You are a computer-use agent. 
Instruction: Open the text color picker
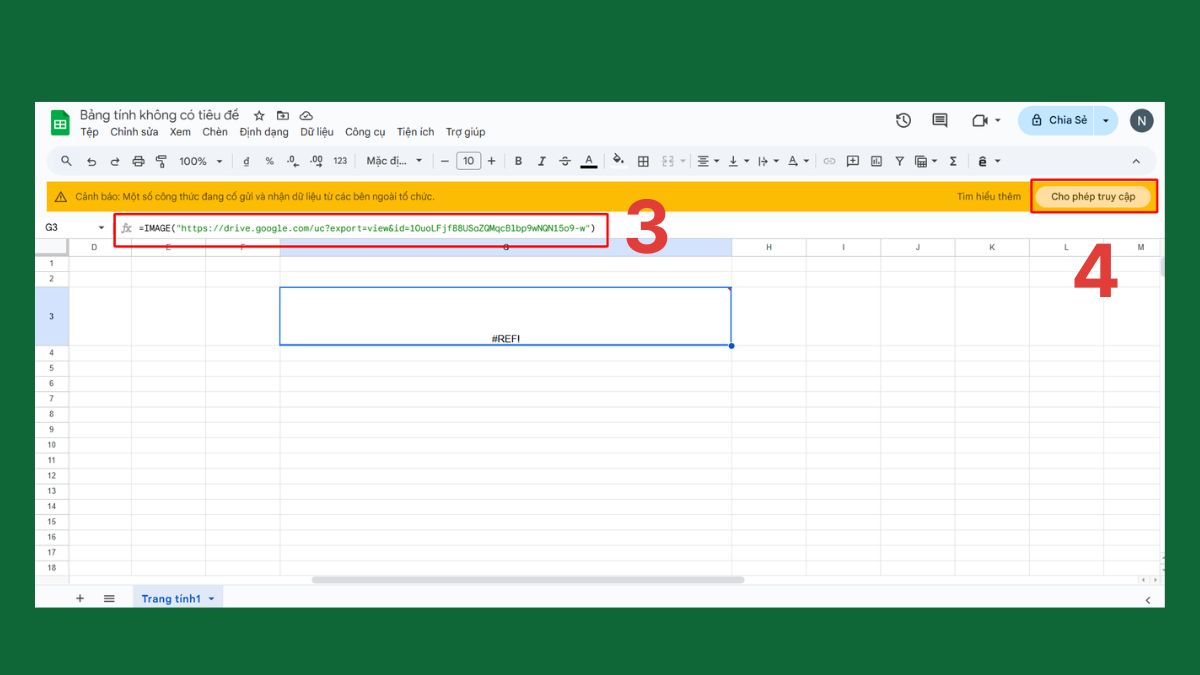click(589, 161)
